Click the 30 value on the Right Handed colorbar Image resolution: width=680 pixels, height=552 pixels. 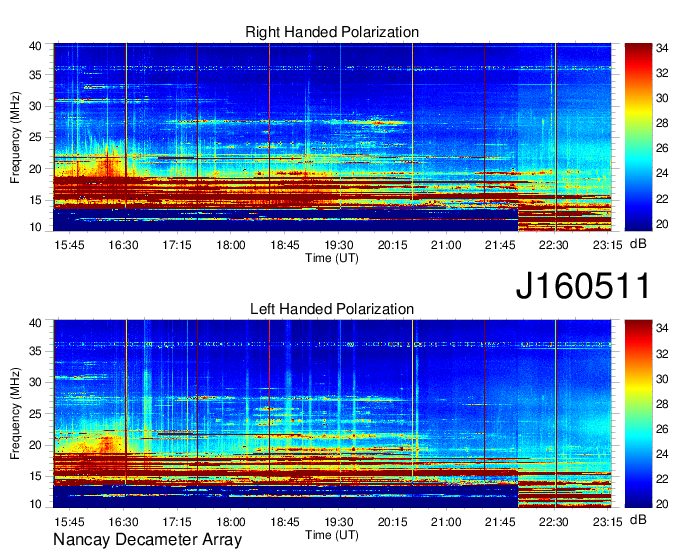[x=662, y=98]
